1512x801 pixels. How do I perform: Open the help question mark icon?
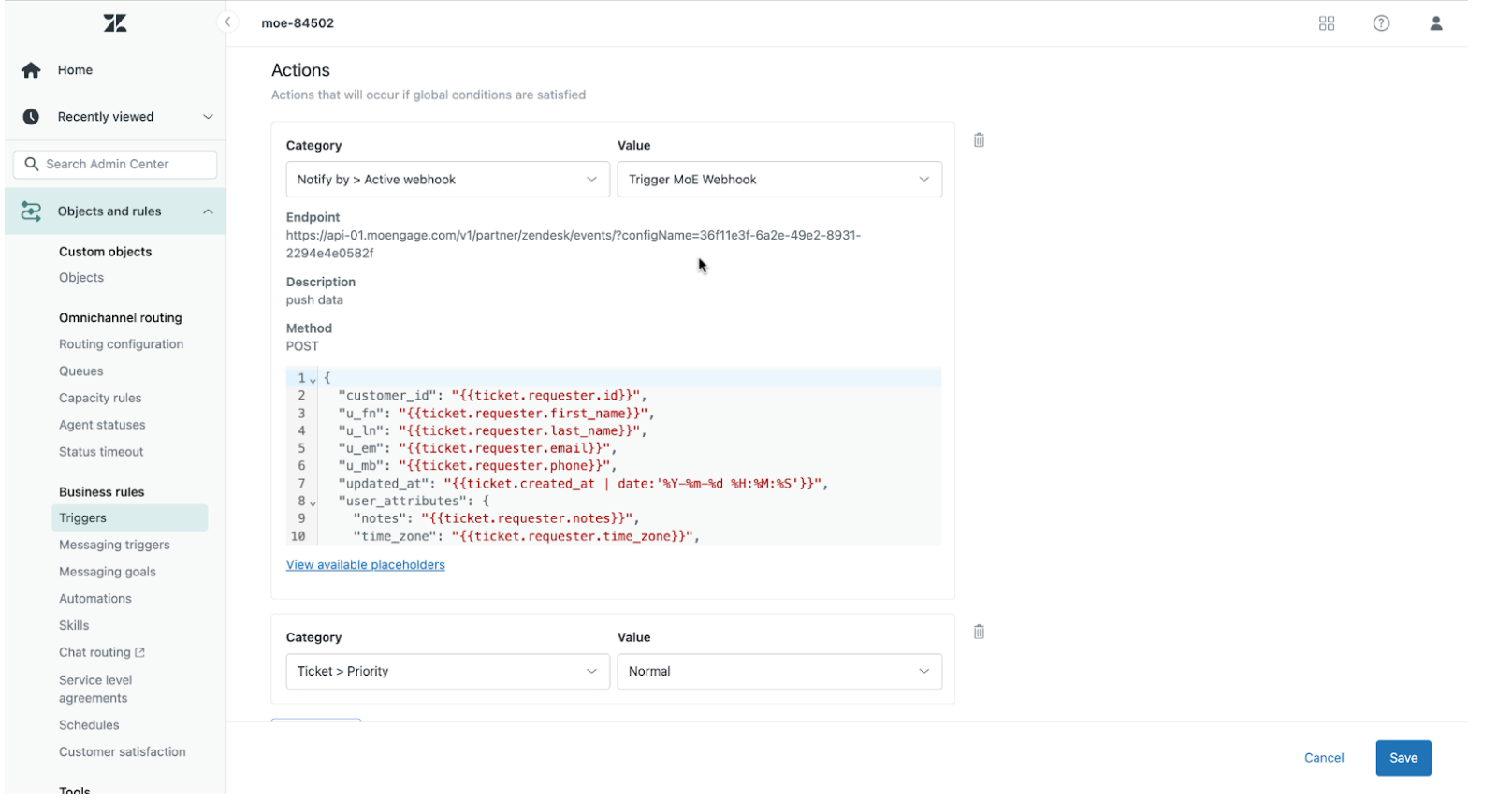[1381, 23]
